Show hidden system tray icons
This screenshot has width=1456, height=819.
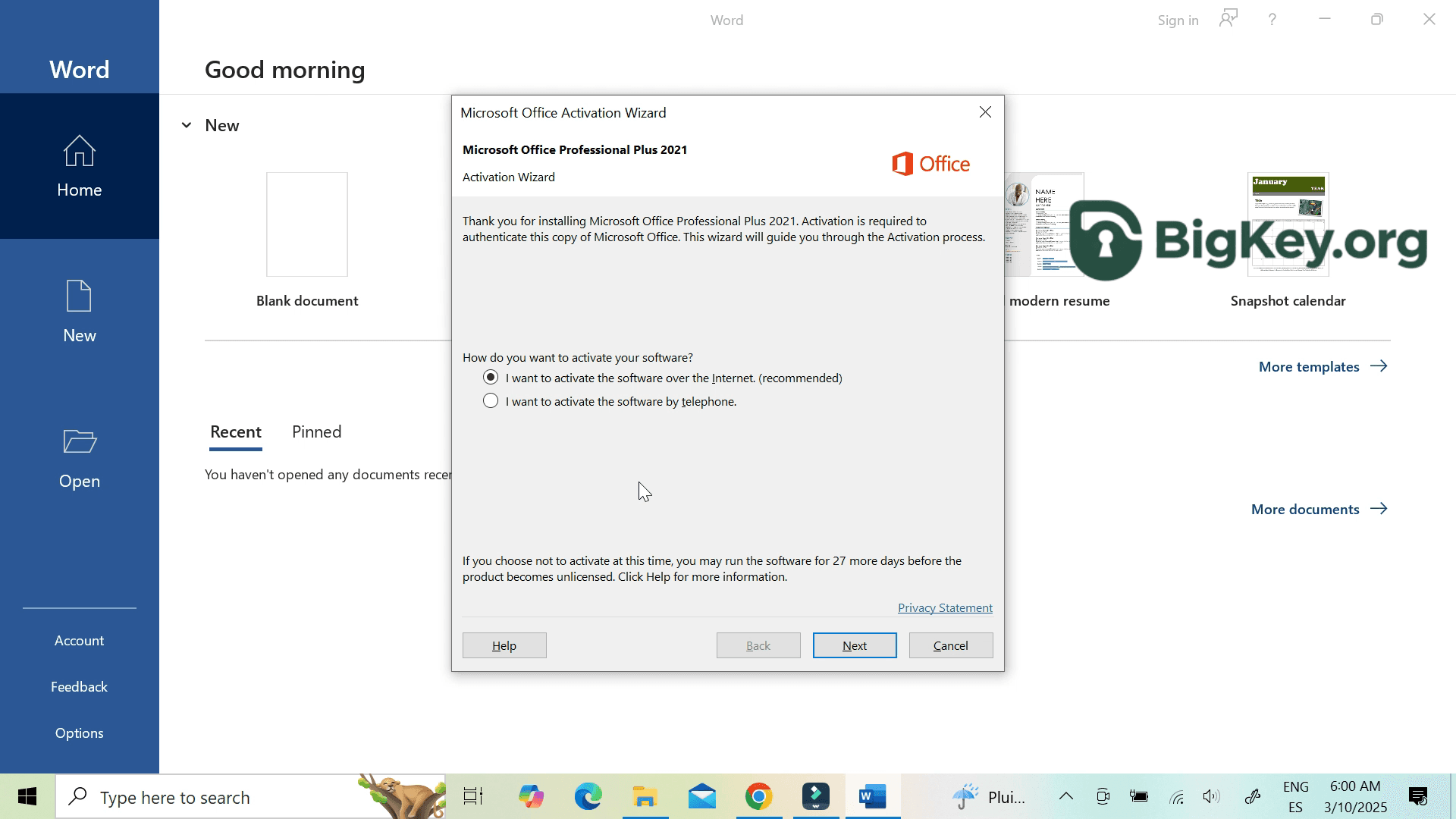pos(1065,796)
